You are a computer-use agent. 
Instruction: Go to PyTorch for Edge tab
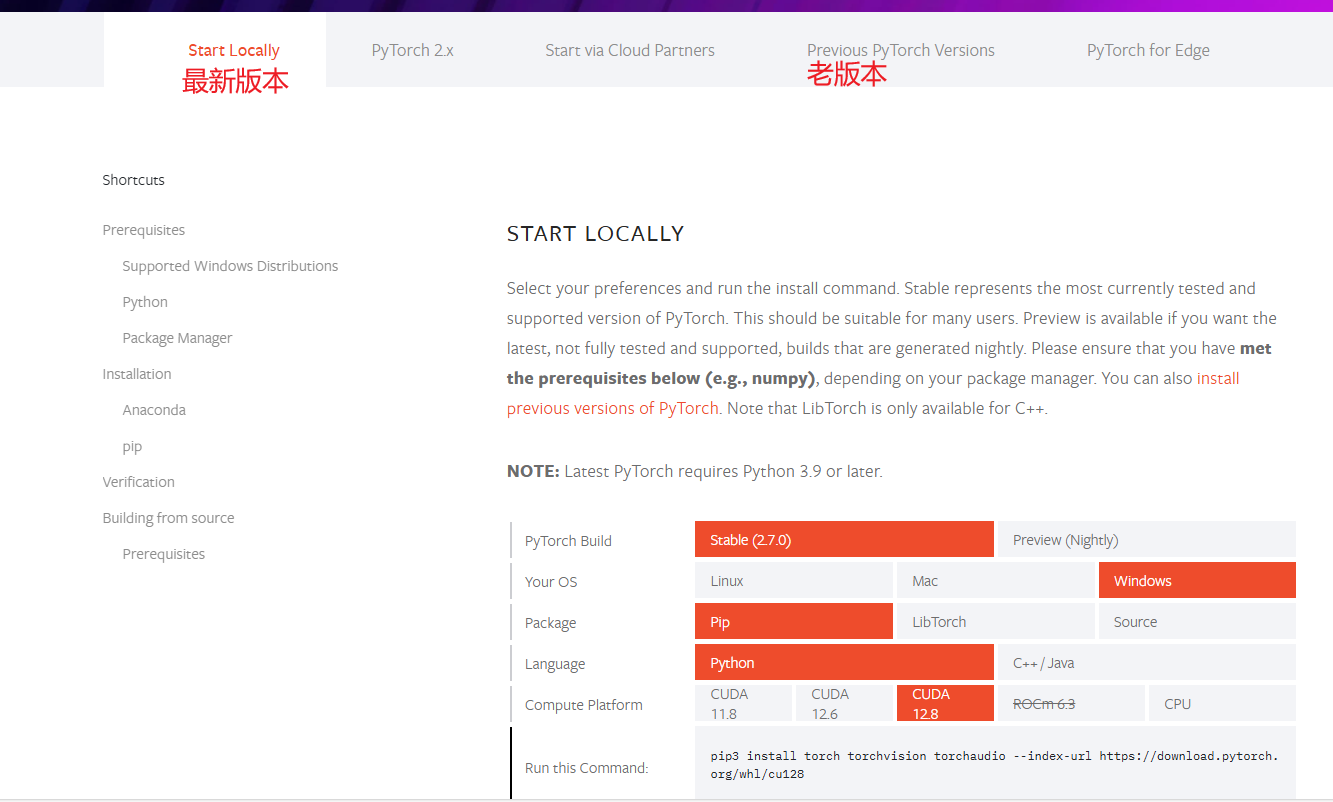pyautogui.click(x=1148, y=50)
